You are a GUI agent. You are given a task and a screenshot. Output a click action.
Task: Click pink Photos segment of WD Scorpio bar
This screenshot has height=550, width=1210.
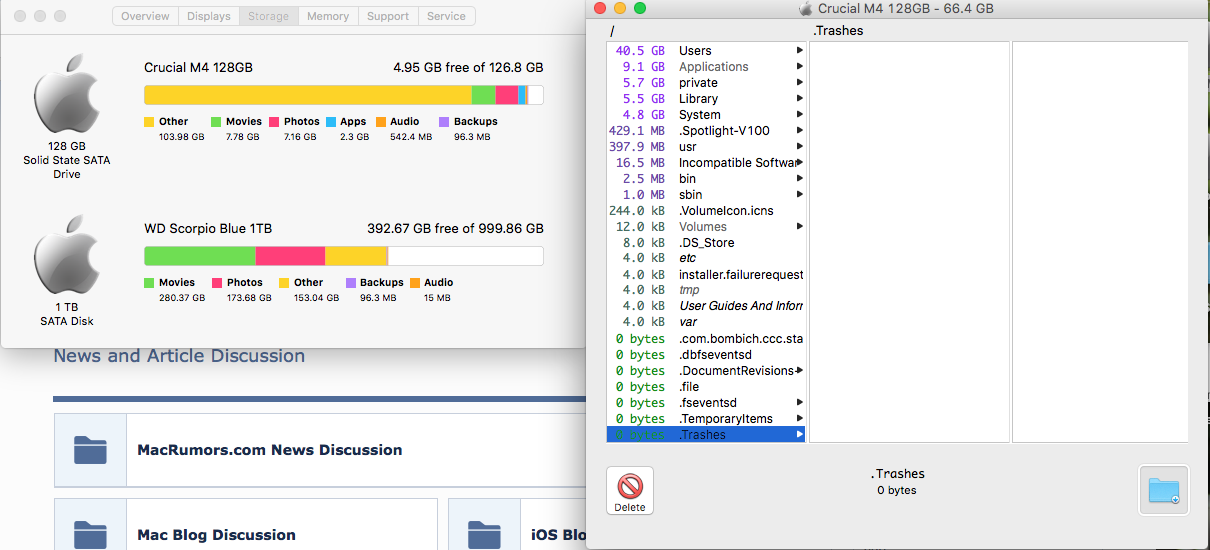pyautogui.click(x=290, y=256)
